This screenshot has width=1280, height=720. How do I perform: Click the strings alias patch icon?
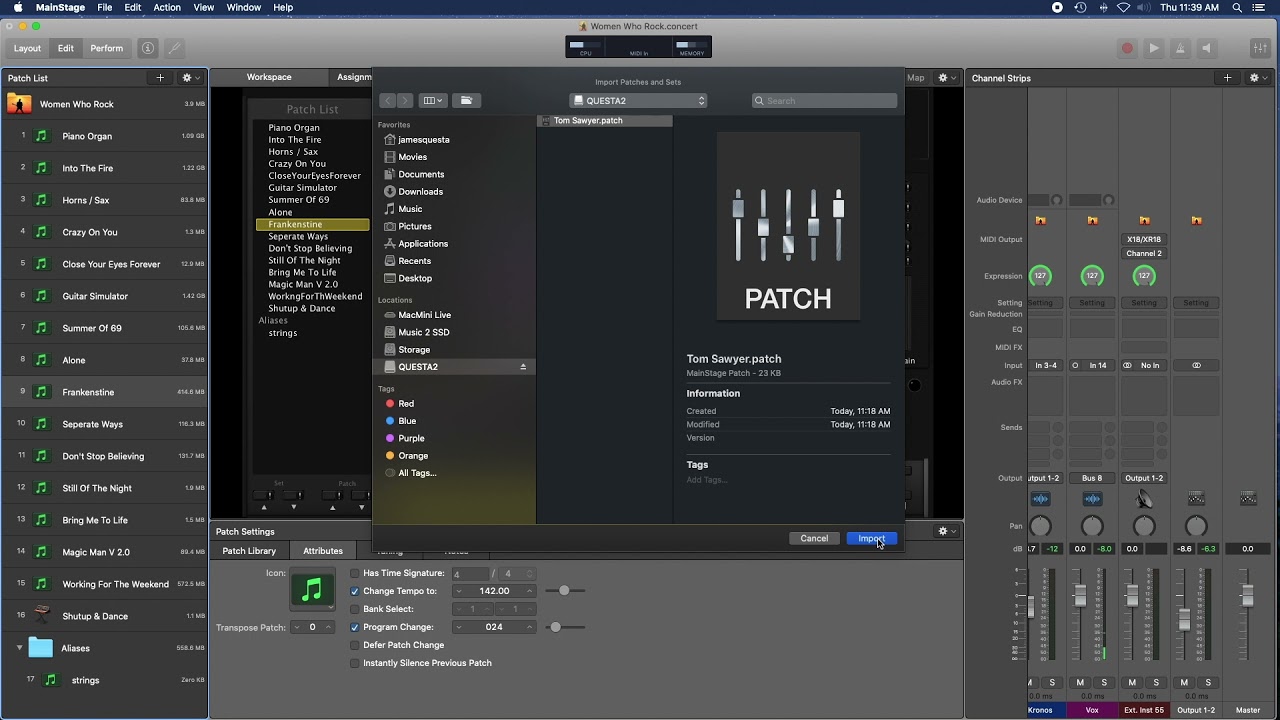[x=51, y=680]
